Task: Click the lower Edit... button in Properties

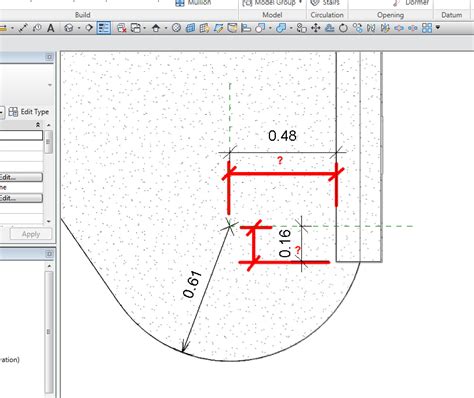Action: tap(21, 198)
